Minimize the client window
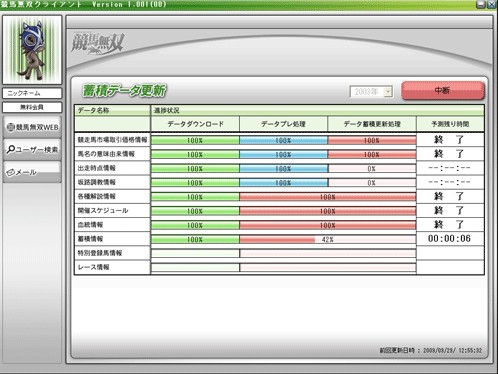Screen dimensions: 498x374 pyautogui.click(x=480, y=4)
